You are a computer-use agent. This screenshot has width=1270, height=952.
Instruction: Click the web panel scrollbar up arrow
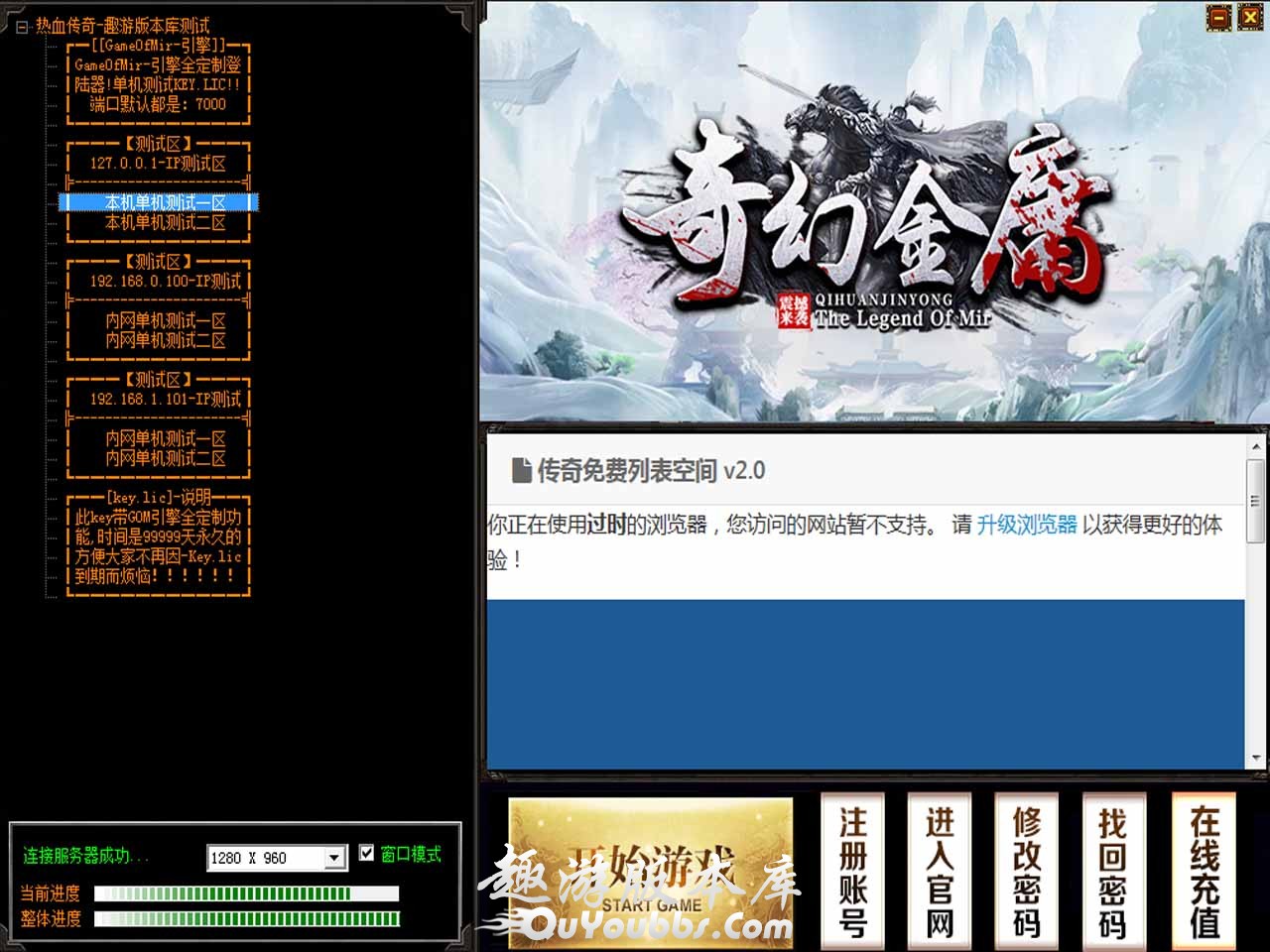(1256, 443)
